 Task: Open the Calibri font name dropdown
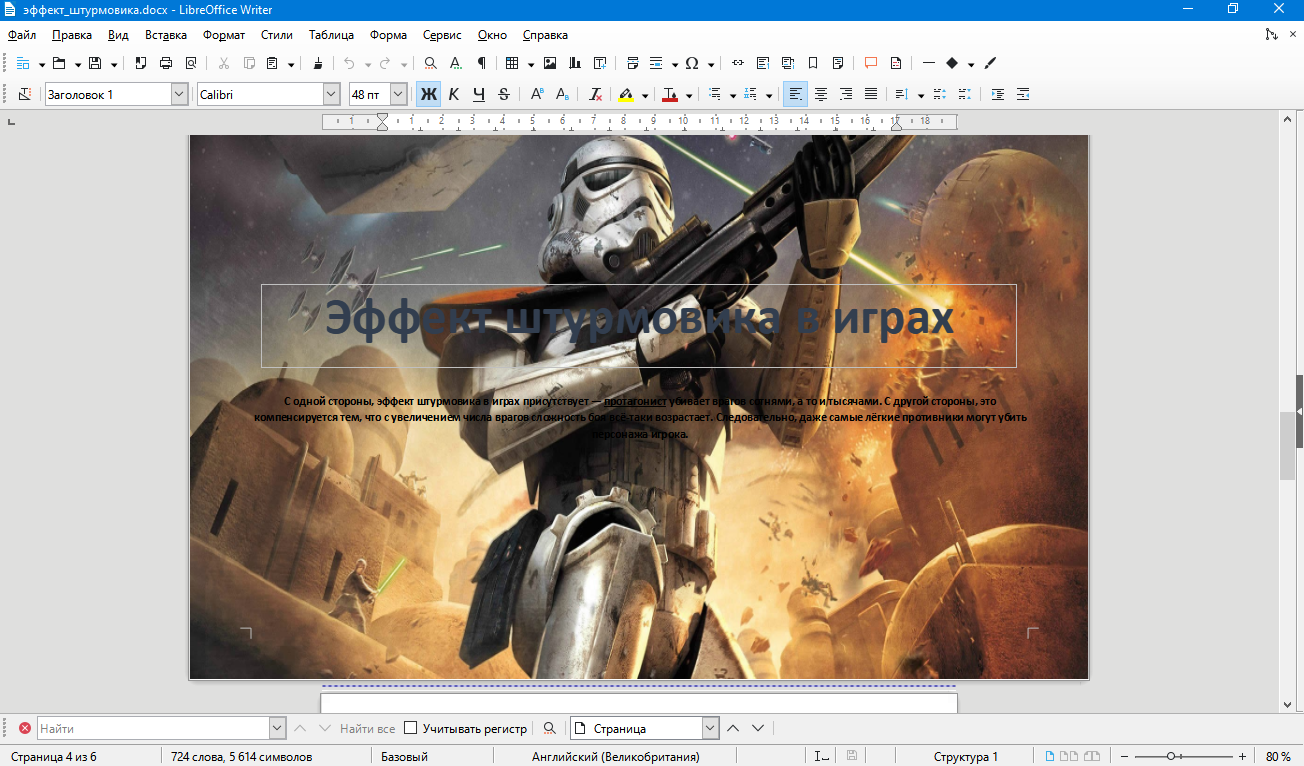point(331,94)
